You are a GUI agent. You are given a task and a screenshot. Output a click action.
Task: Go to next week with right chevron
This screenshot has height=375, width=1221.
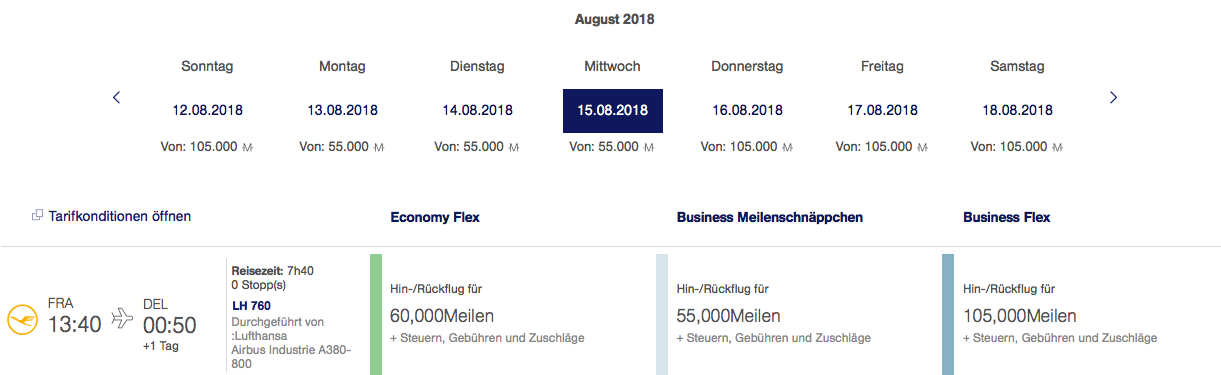click(1113, 97)
